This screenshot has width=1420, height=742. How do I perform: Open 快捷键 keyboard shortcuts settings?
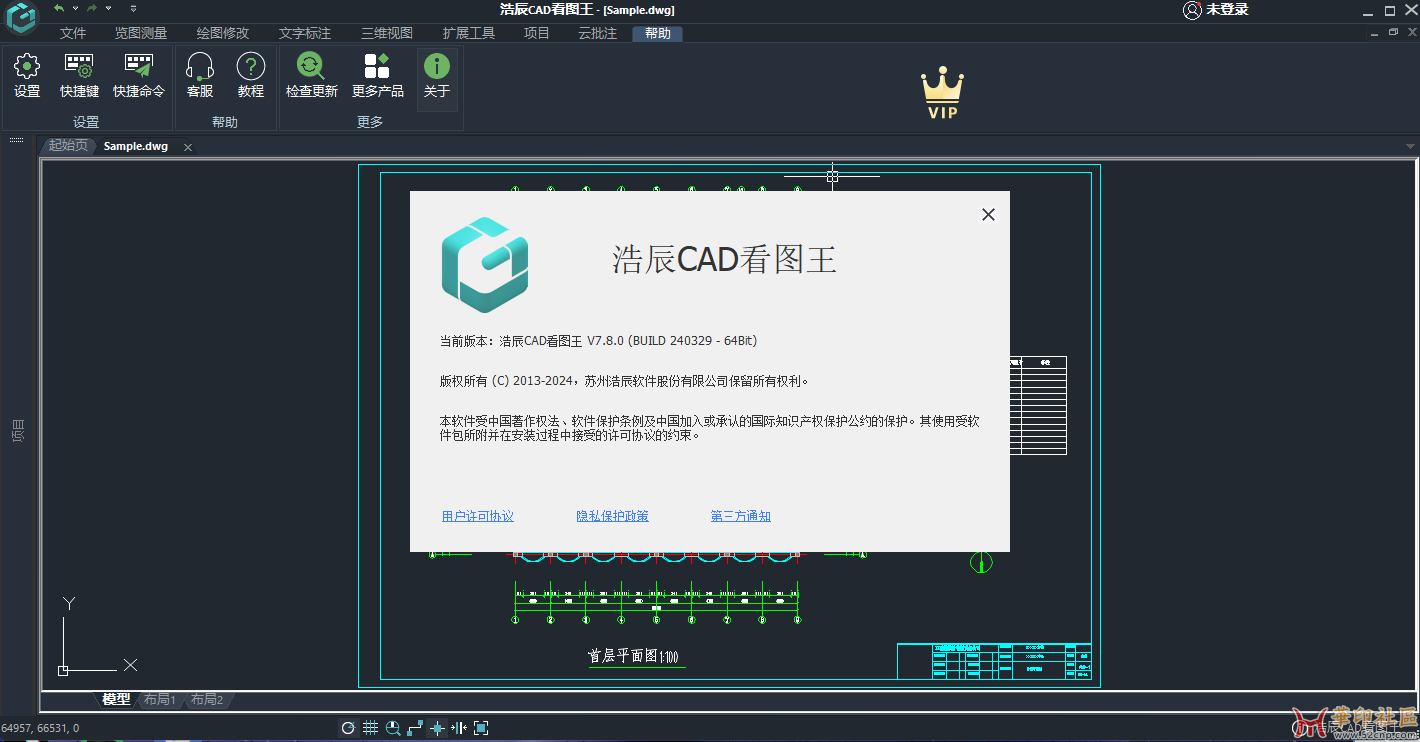(x=79, y=76)
